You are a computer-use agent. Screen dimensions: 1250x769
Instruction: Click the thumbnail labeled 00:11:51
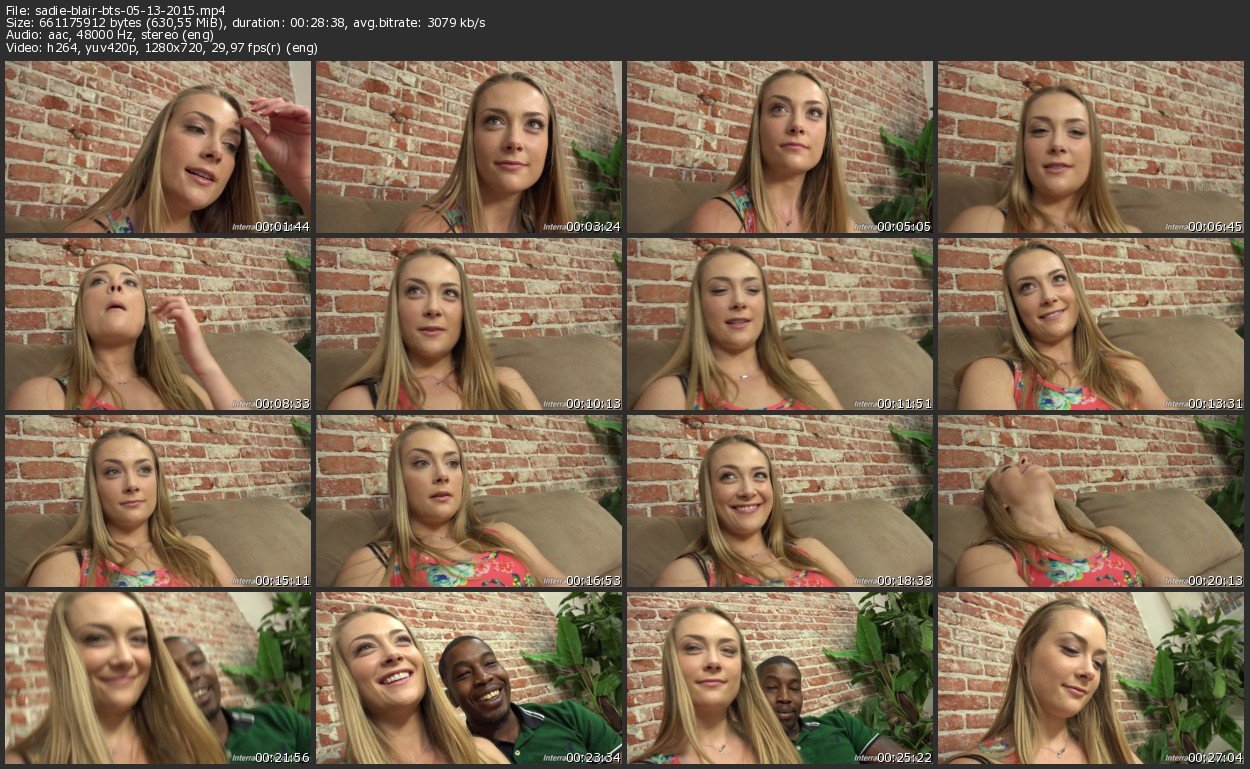click(780, 324)
